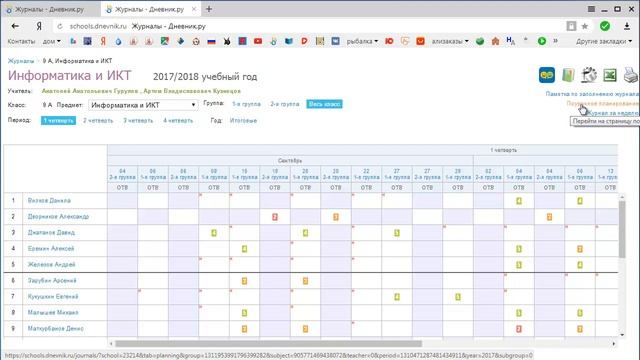The height and width of the screenshot is (360, 640).
Task: Open the Итоговые year marks
Action: (x=243, y=120)
